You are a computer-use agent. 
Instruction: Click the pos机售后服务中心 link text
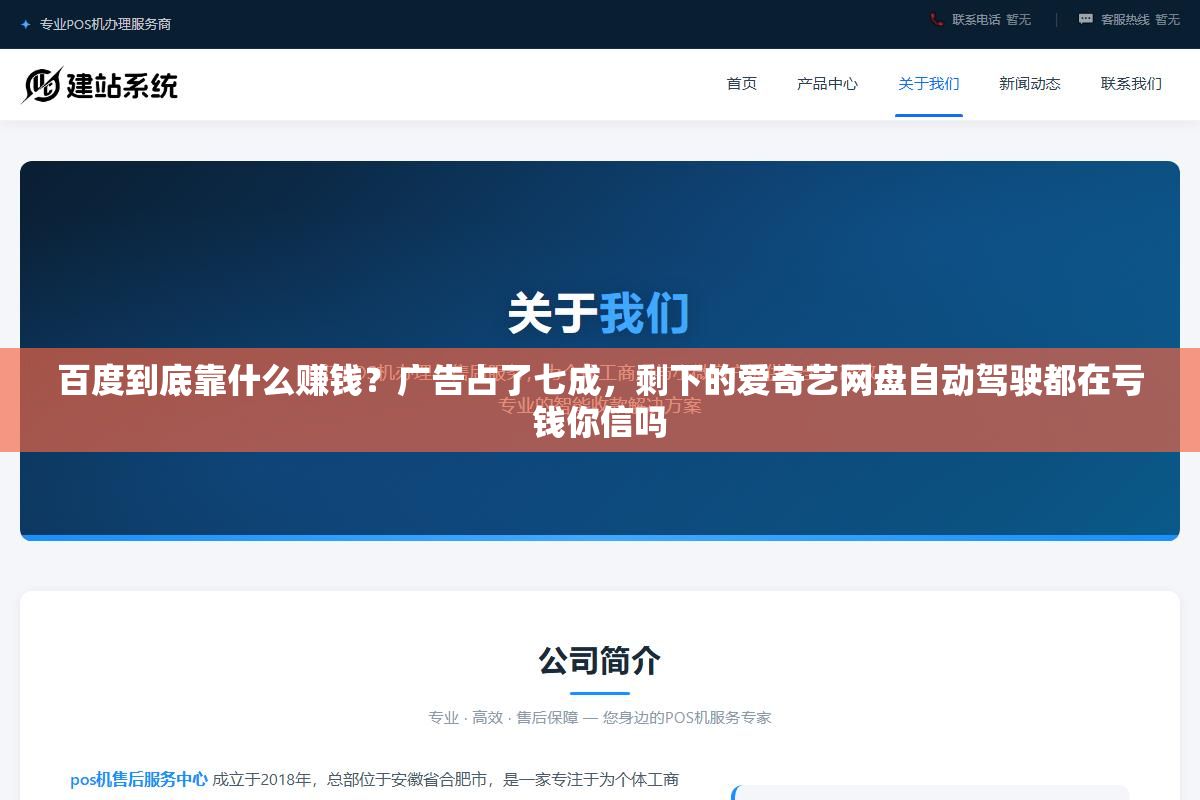click(x=139, y=779)
